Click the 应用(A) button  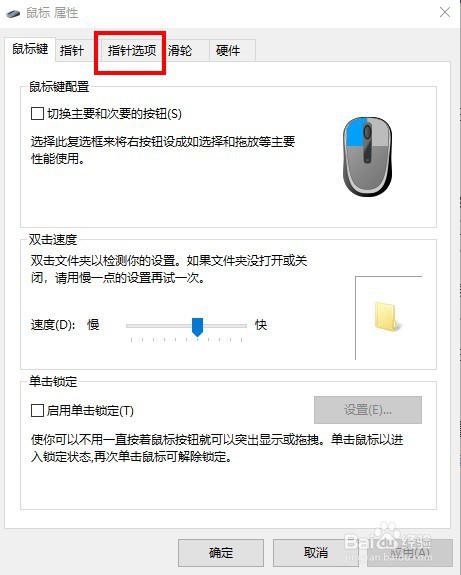click(x=410, y=553)
